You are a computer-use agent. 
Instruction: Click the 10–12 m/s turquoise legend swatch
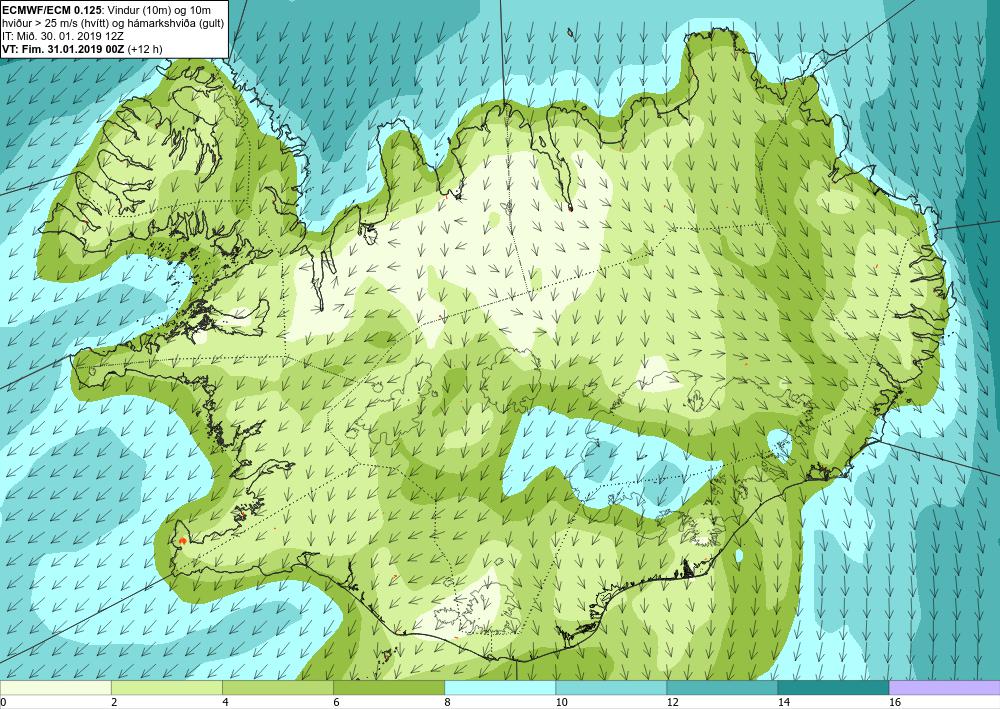tap(611, 687)
